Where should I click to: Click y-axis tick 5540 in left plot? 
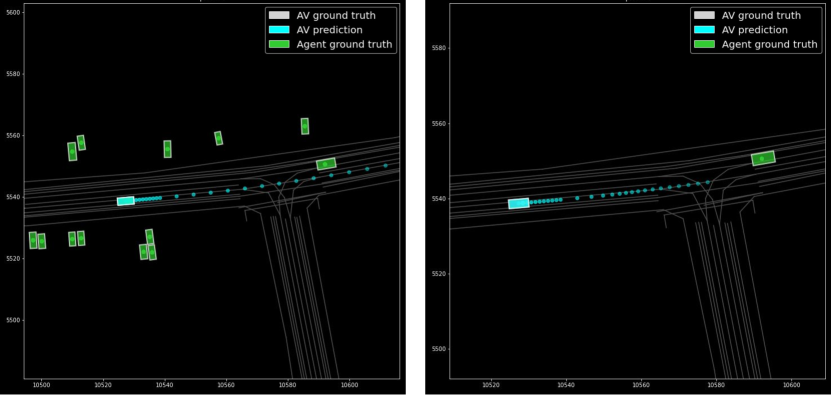pos(13,197)
